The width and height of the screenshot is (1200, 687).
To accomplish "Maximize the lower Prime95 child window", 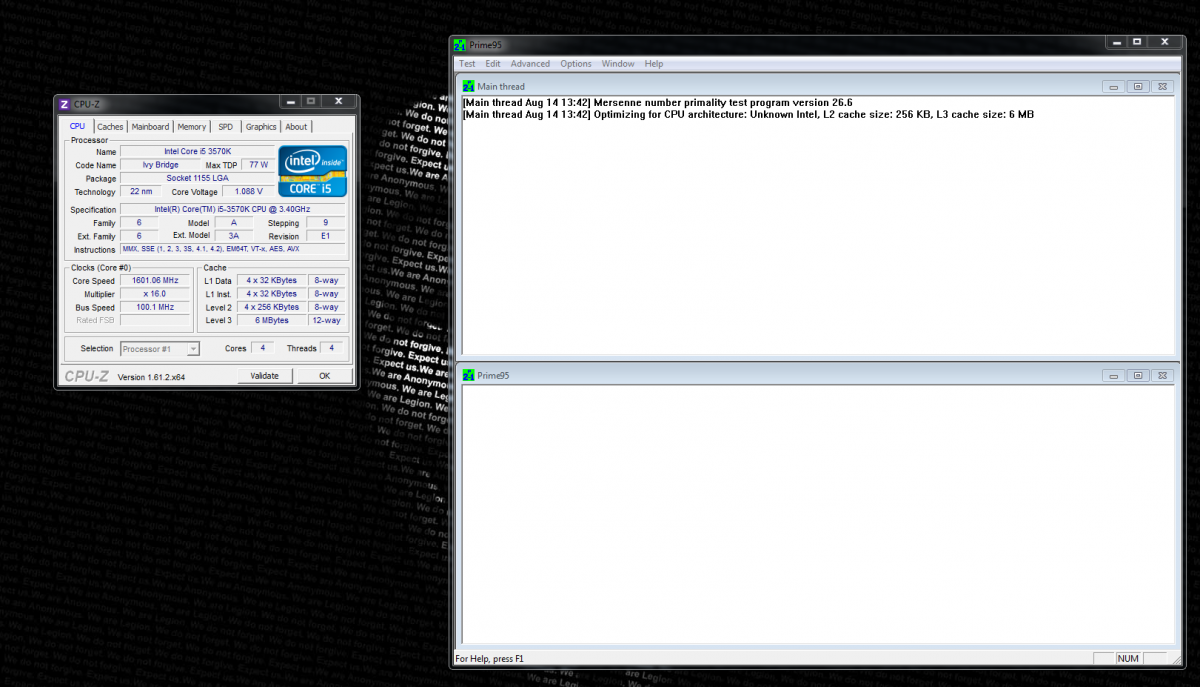I will tap(1137, 375).
